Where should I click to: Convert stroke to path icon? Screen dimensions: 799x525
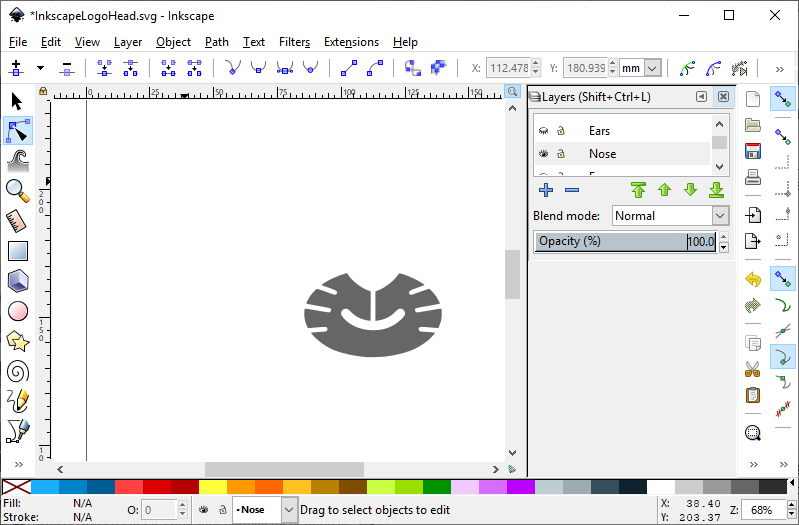439,68
